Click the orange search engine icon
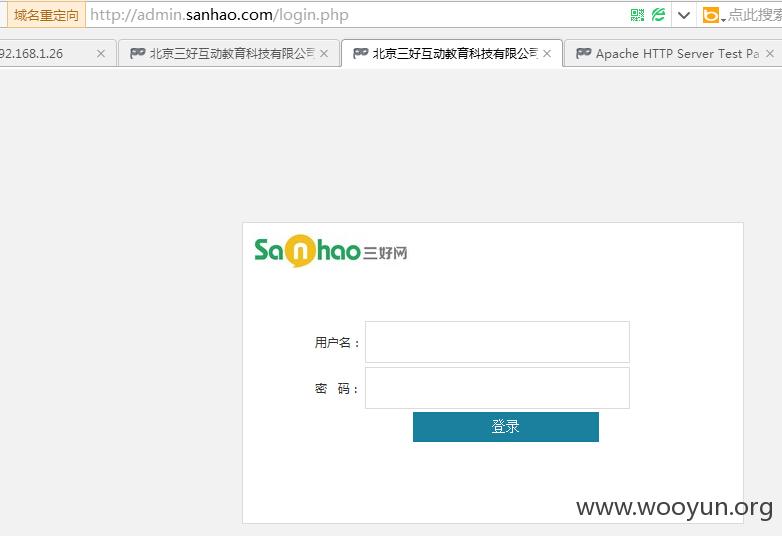Screen dimensions: 782x536 [711, 15]
